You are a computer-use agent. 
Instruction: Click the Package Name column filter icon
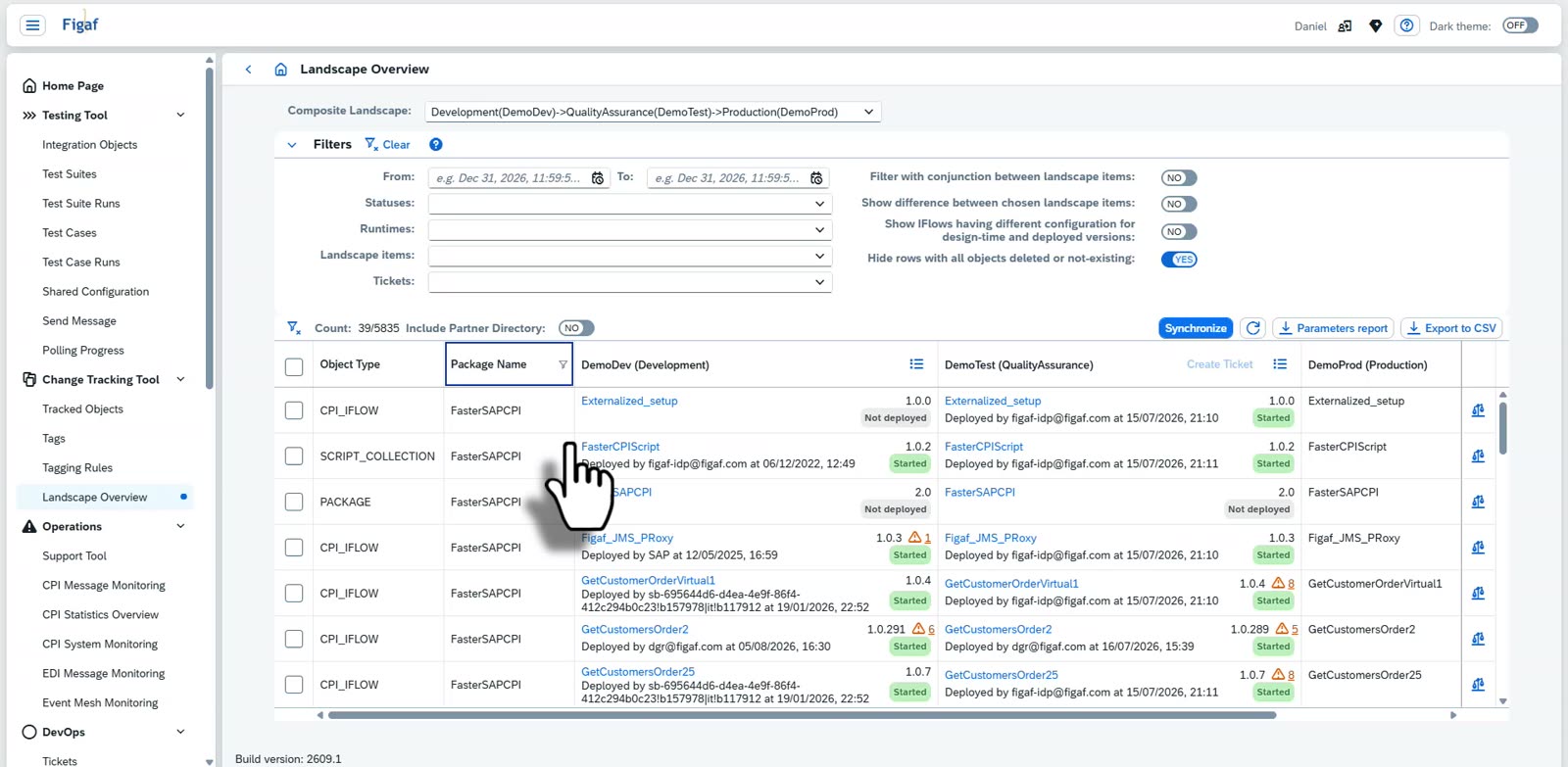563,364
